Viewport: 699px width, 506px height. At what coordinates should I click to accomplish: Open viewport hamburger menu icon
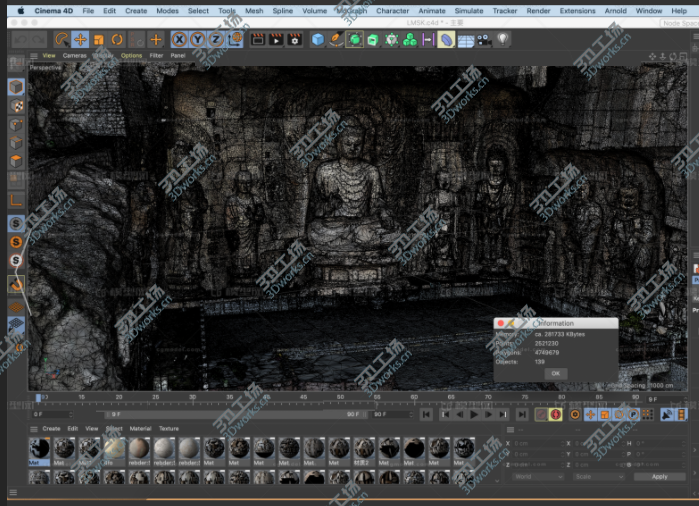pyautogui.click(x=33, y=56)
